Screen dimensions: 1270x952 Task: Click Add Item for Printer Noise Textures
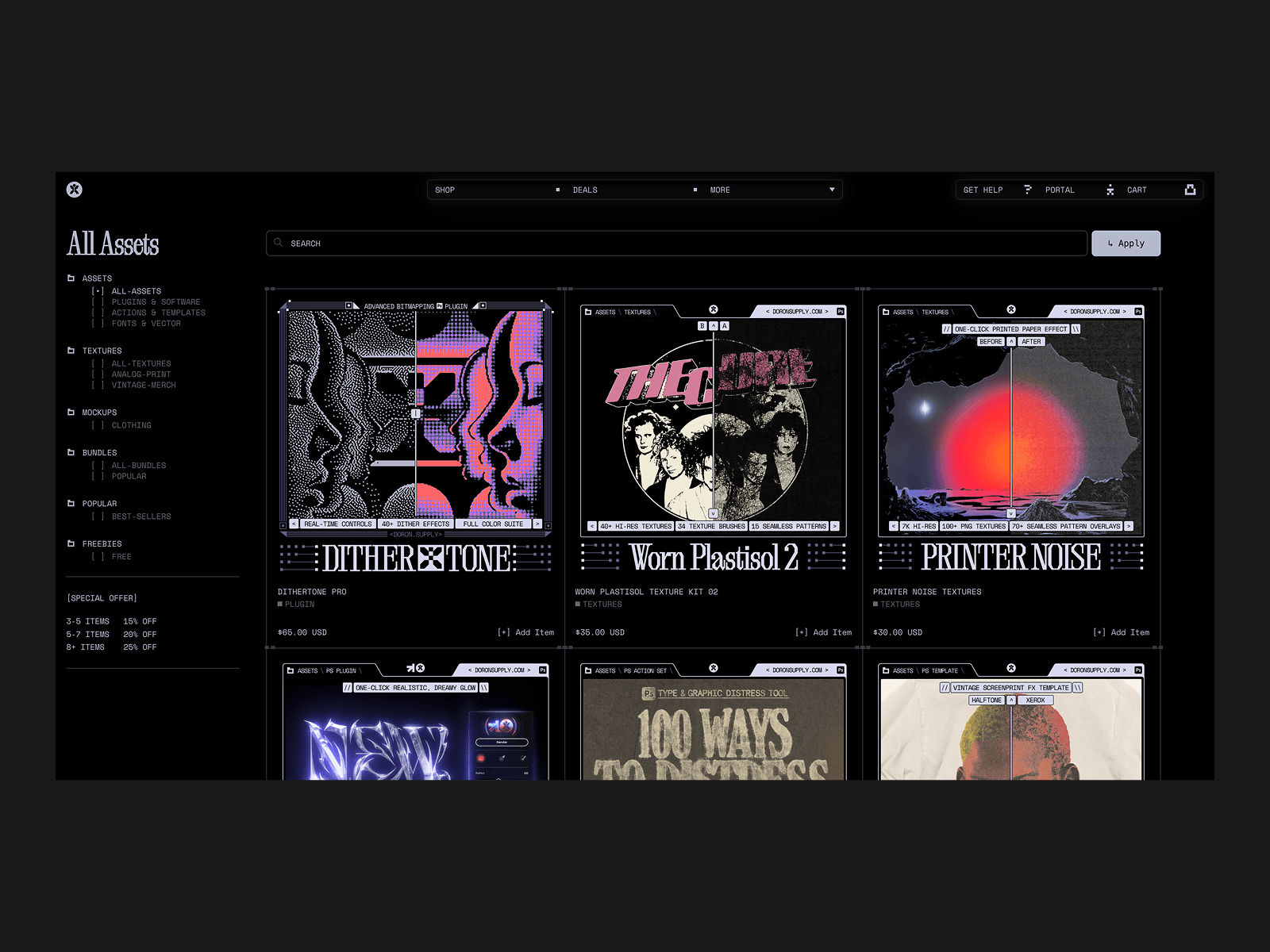(x=1121, y=632)
